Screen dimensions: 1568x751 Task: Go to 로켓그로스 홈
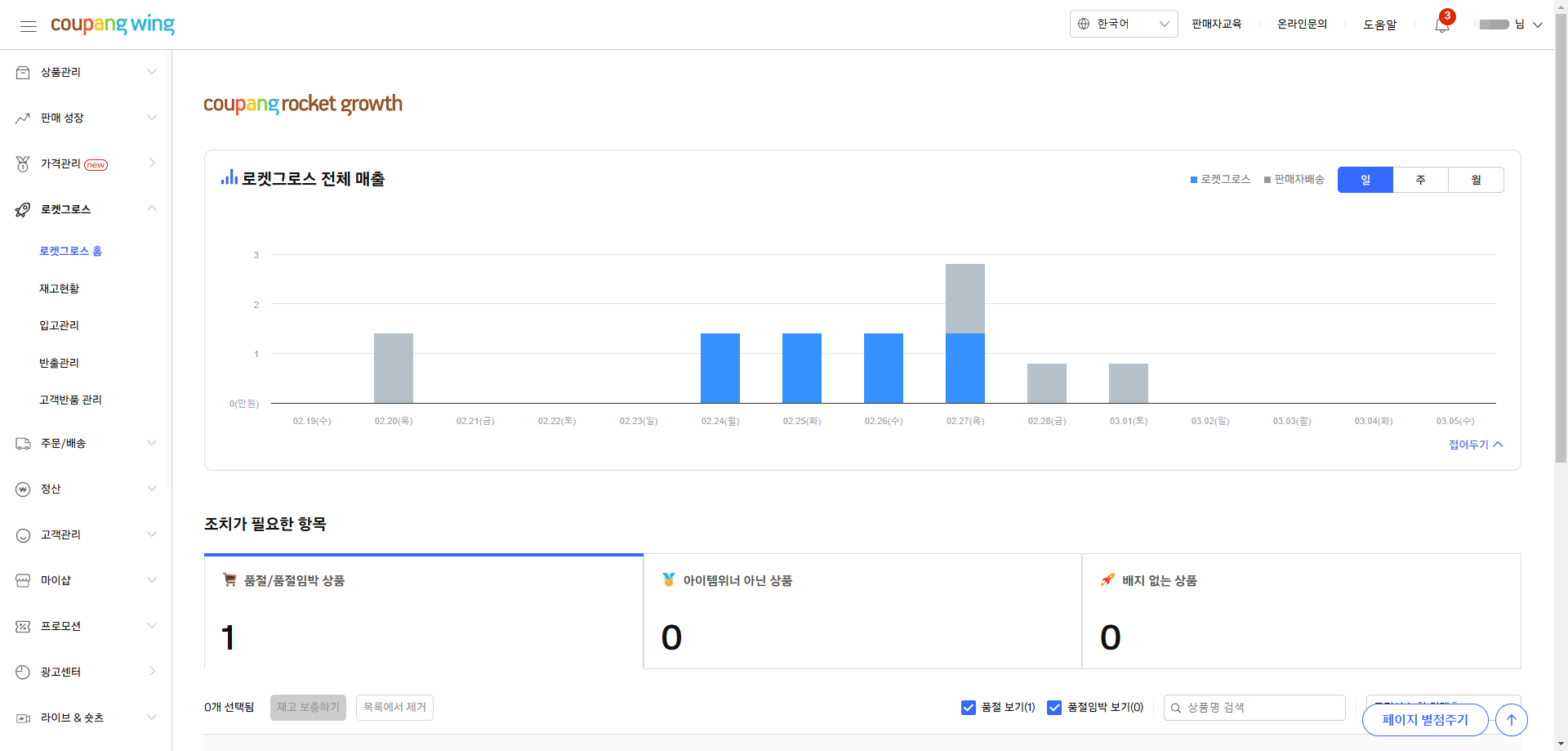(x=71, y=251)
